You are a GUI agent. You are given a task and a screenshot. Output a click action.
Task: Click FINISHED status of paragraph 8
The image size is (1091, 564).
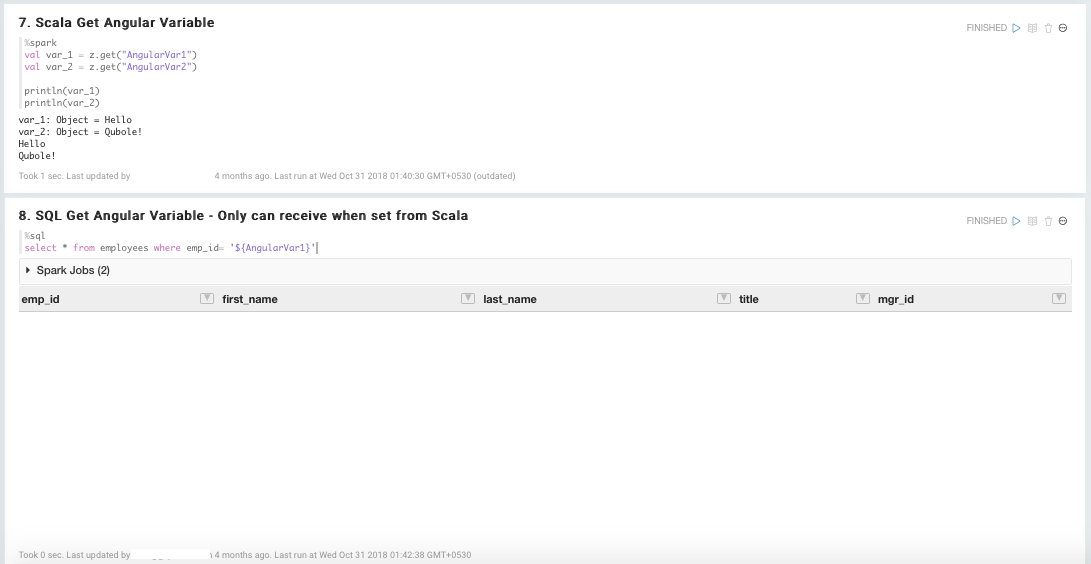pyautogui.click(x=987, y=220)
